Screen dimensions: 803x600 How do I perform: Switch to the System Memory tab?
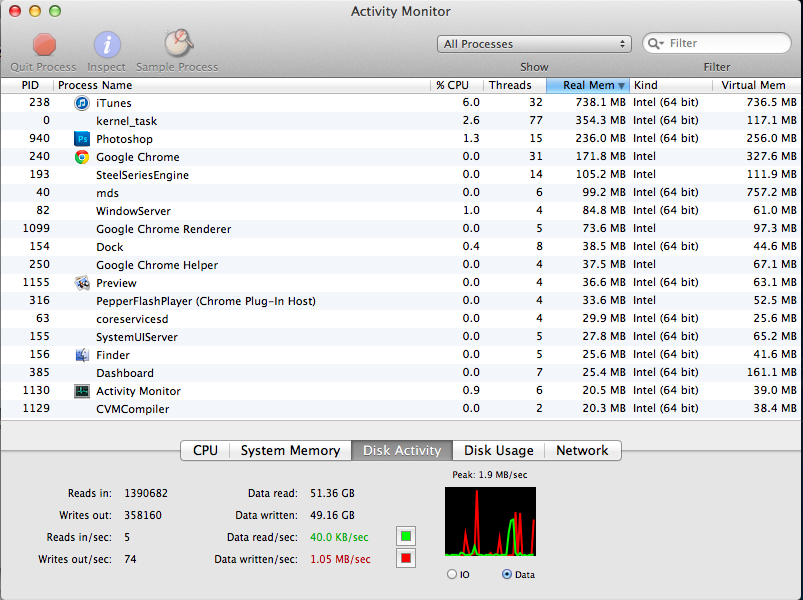(290, 451)
